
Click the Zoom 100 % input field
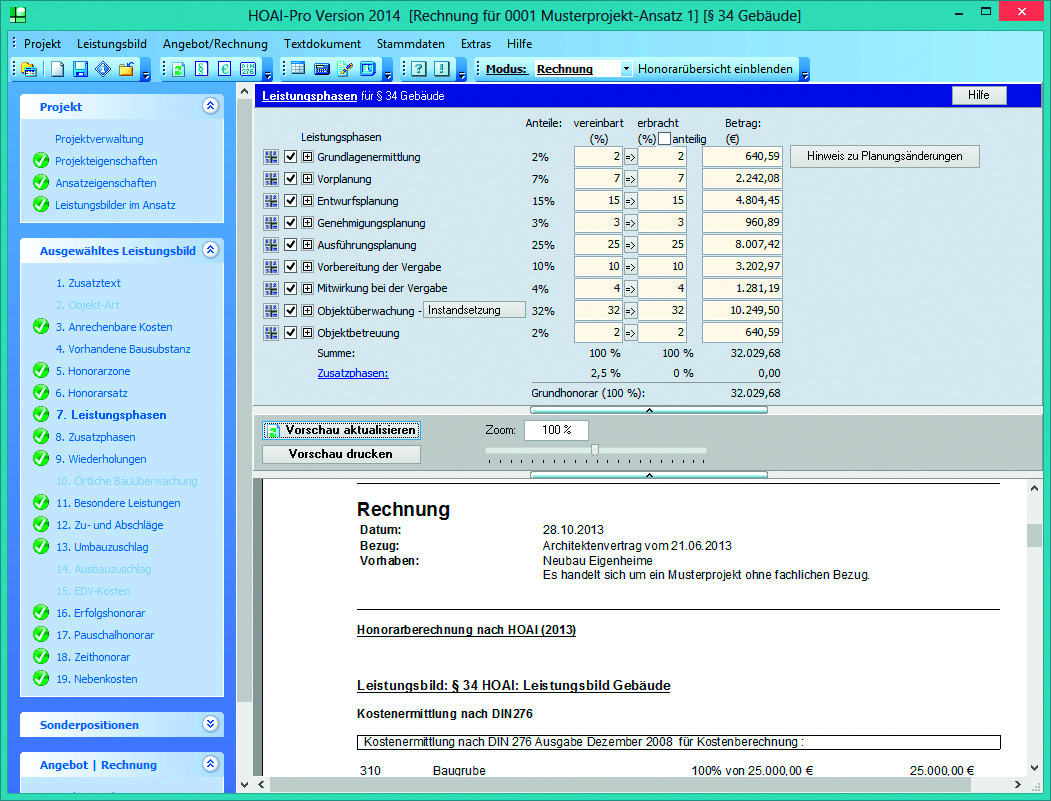click(556, 430)
